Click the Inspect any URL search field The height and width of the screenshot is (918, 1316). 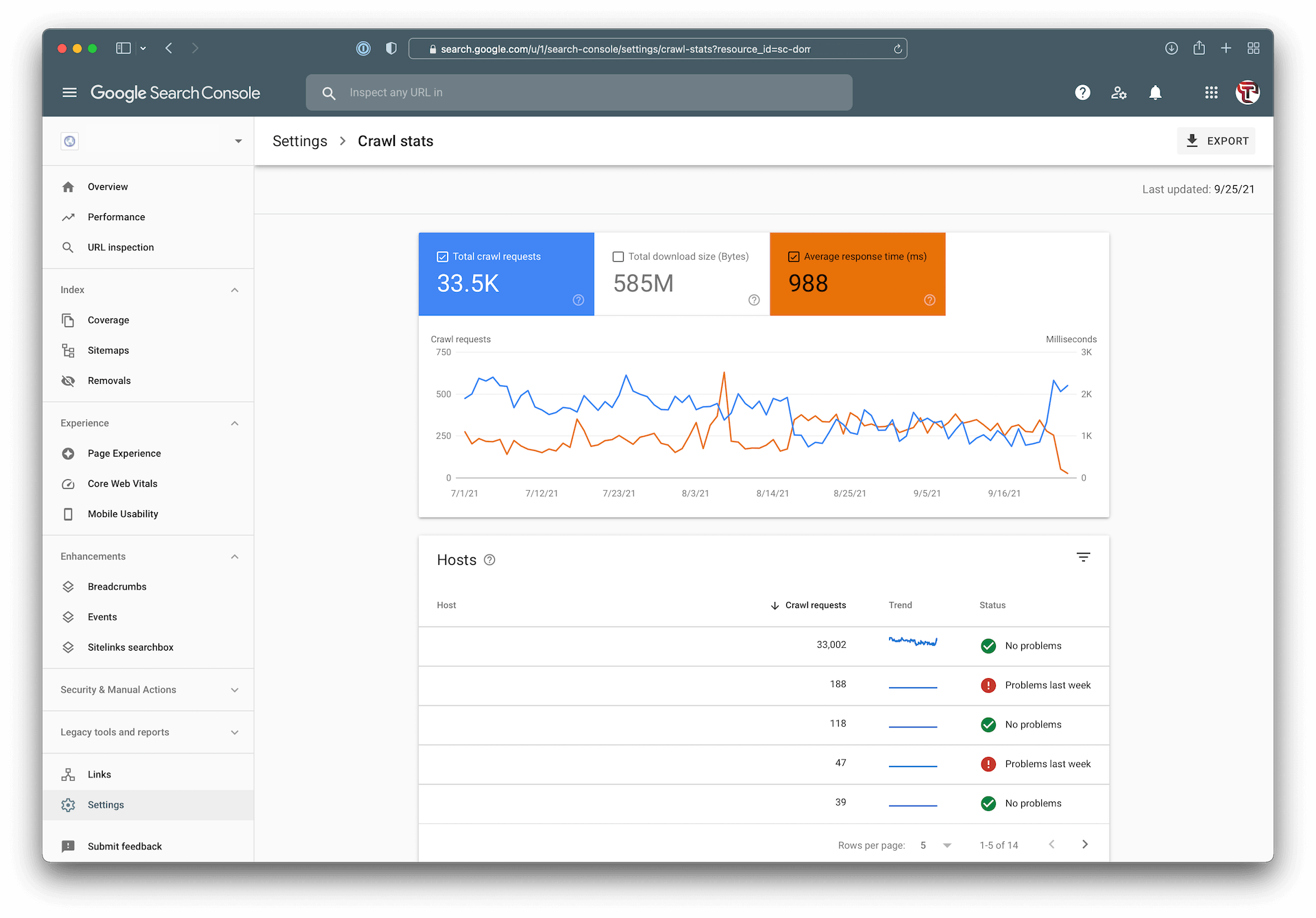(x=579, y=93)
